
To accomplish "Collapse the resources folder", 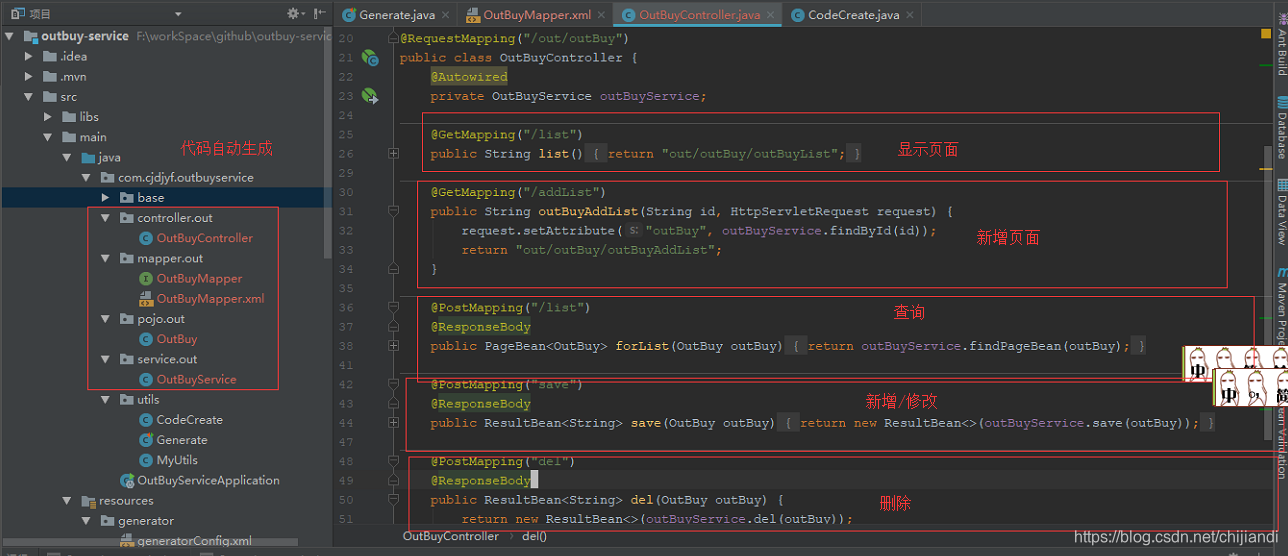I will point(67,500).
